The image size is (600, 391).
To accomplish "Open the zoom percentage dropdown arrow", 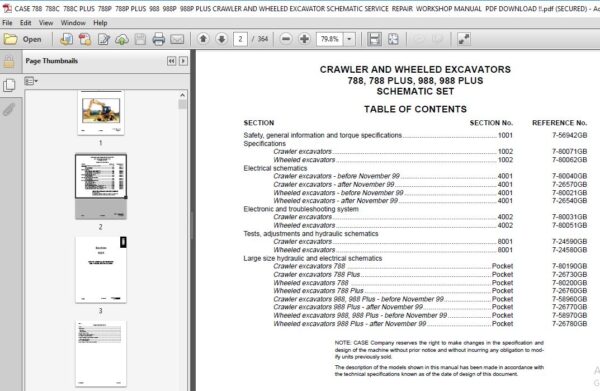I will coord(349,39).
